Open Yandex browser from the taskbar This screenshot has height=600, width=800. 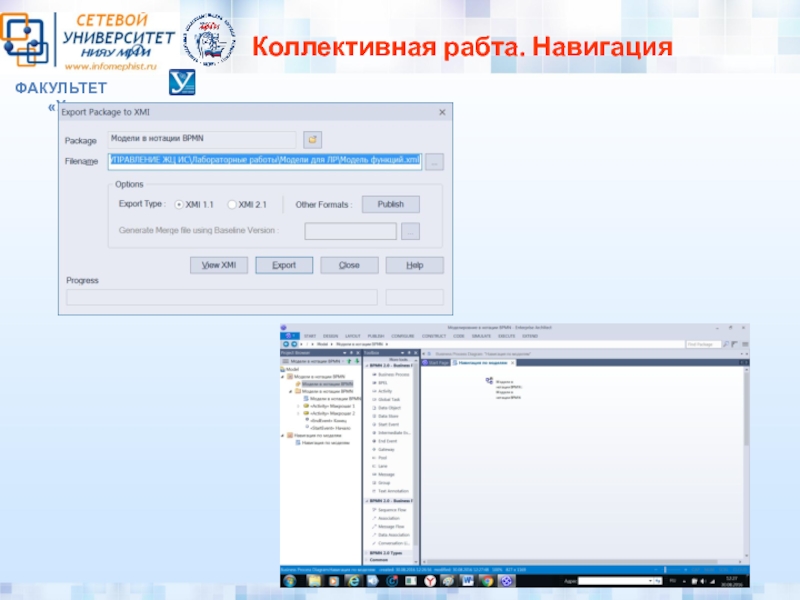[x=428, y=579]
